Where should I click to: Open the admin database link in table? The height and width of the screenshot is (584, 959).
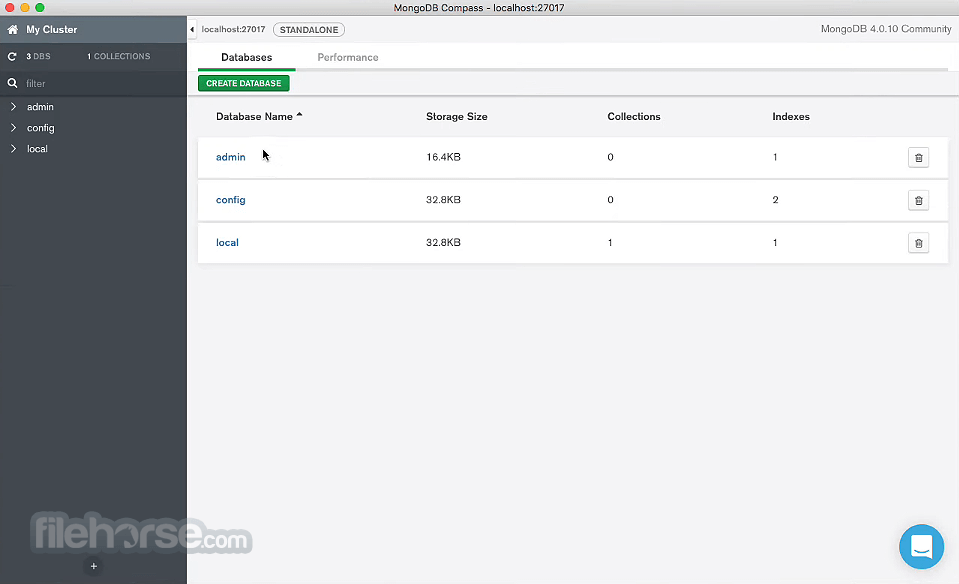click(231, 157)
